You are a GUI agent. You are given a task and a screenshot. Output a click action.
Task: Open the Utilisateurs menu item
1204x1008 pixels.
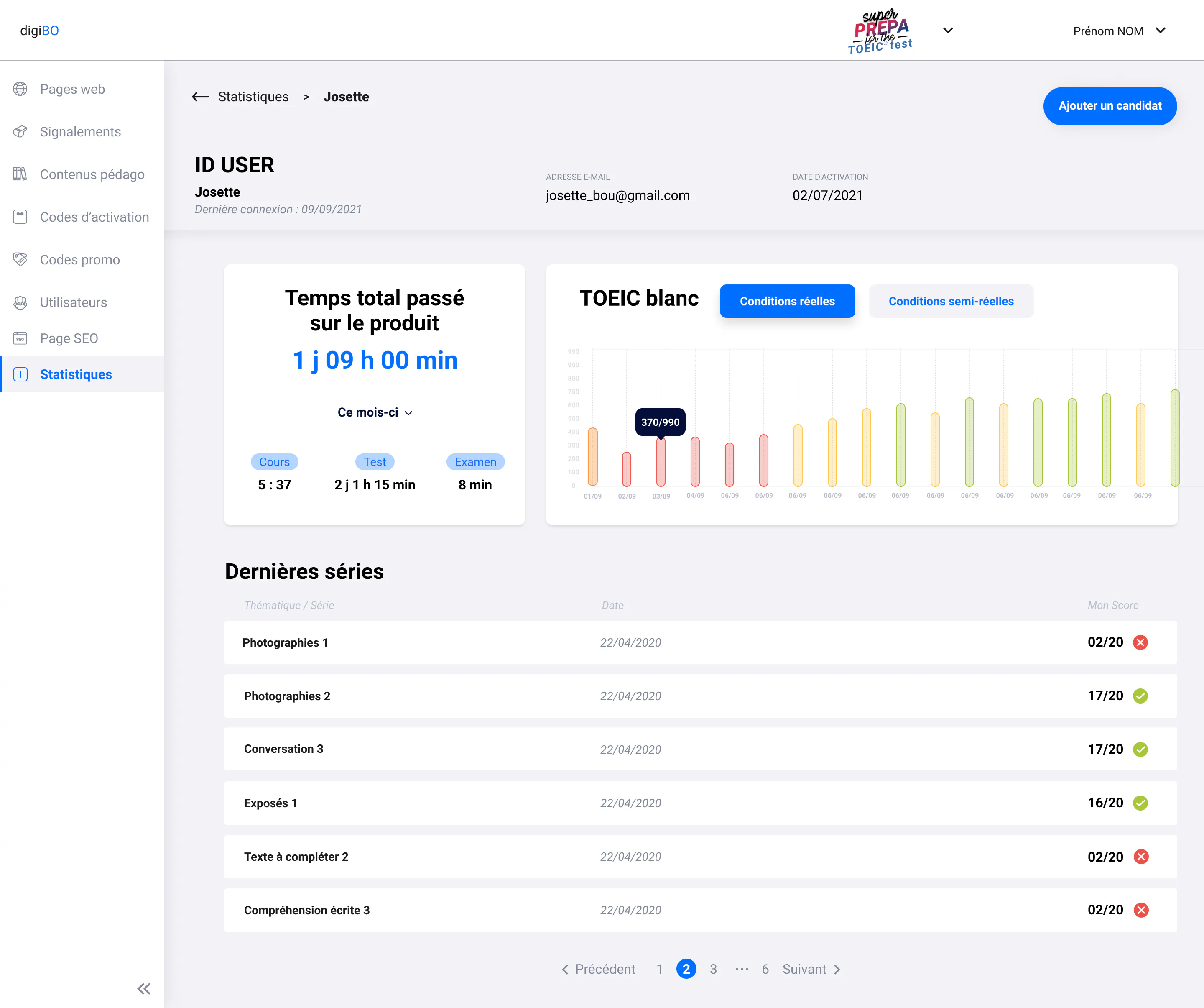(74, 302)
